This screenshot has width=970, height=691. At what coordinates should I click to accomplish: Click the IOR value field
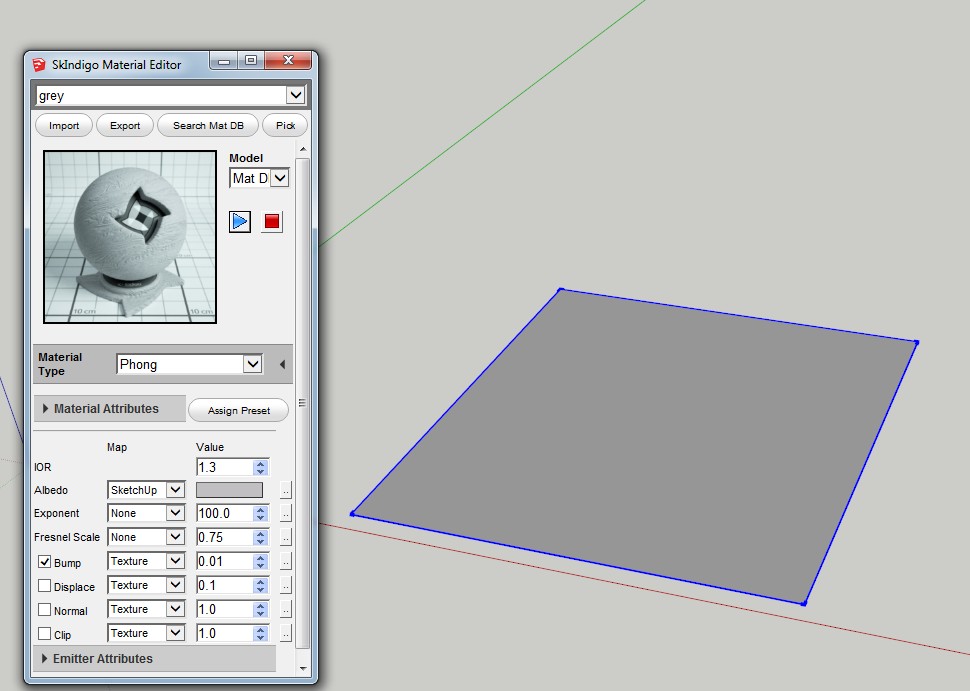[x=224, y=467]
